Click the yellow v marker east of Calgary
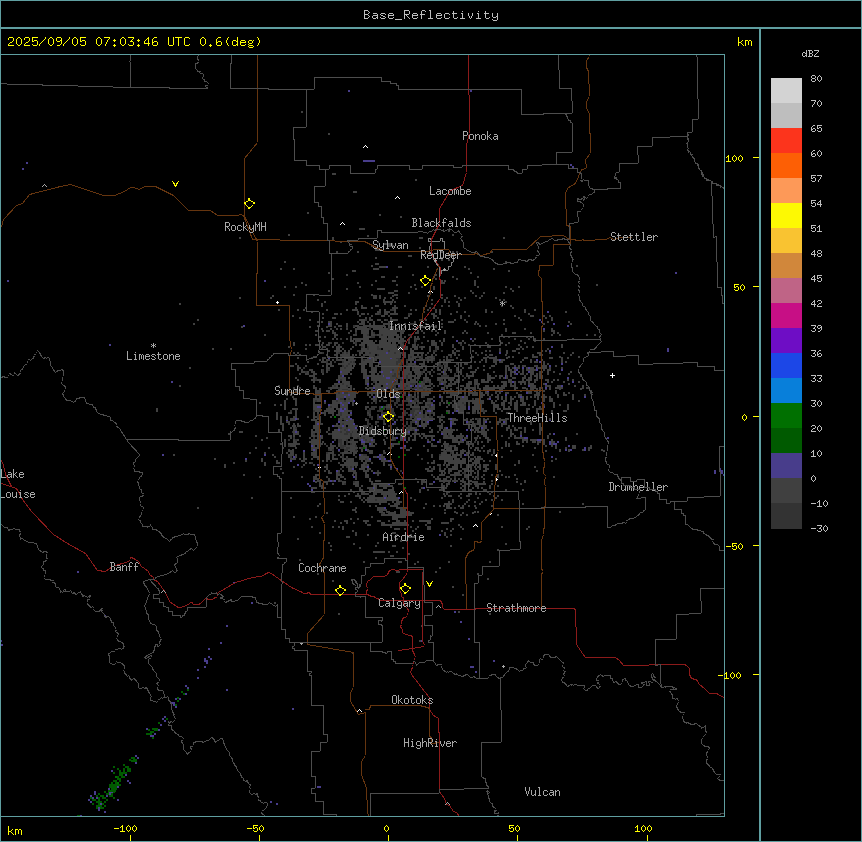The image size is (862, 842). click(x=429, y=584)
